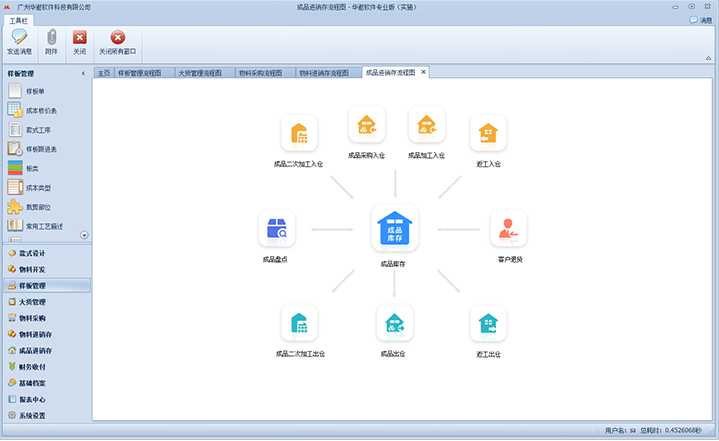Select the highlighted 样板管理 module
719x441 pixels.
[47, 286]
